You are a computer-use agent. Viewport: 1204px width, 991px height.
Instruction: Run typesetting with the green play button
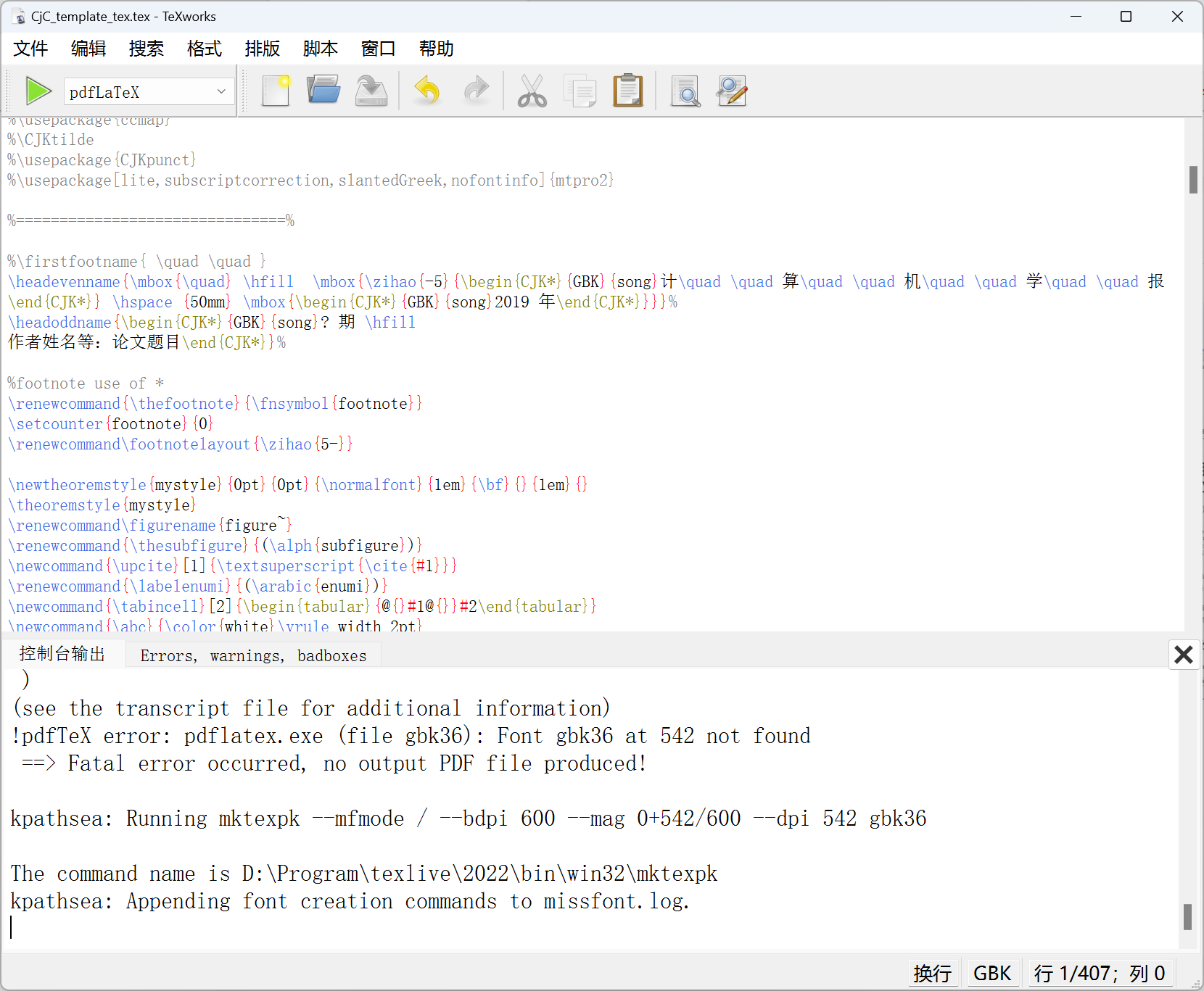pos(38,91)
